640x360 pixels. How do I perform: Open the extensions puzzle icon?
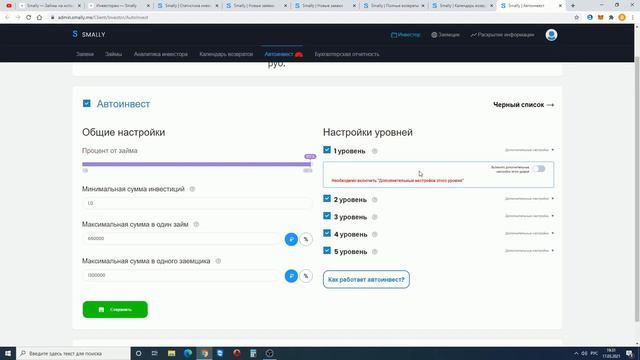click(611, 18)
